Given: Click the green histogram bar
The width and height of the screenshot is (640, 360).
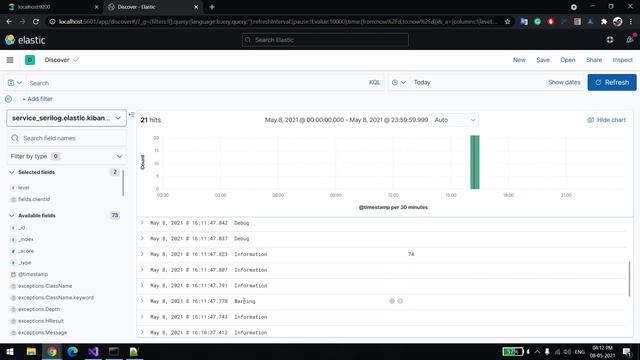Looking at the screenshot, I should click(475, 162).
